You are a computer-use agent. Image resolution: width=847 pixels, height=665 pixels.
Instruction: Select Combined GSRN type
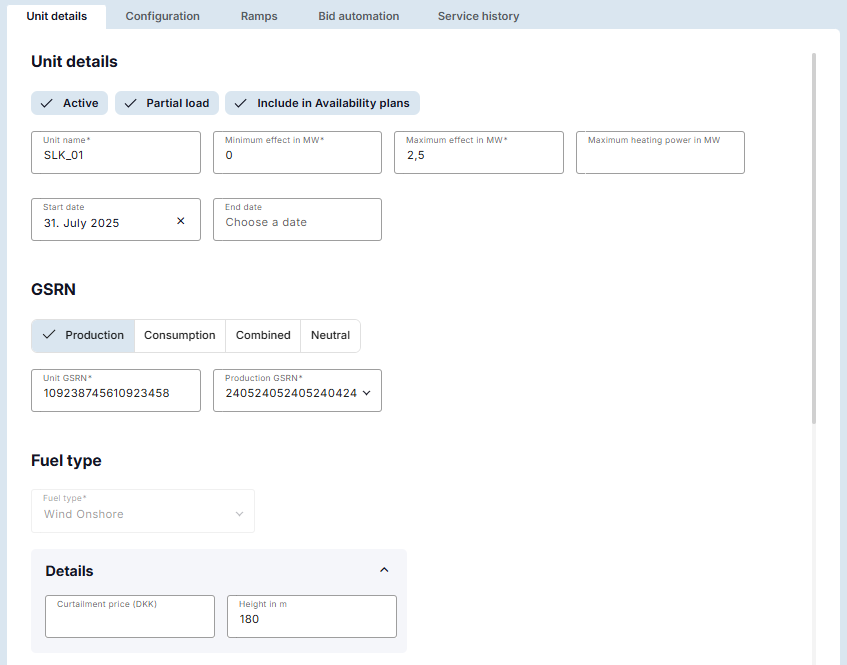[263, 336]
